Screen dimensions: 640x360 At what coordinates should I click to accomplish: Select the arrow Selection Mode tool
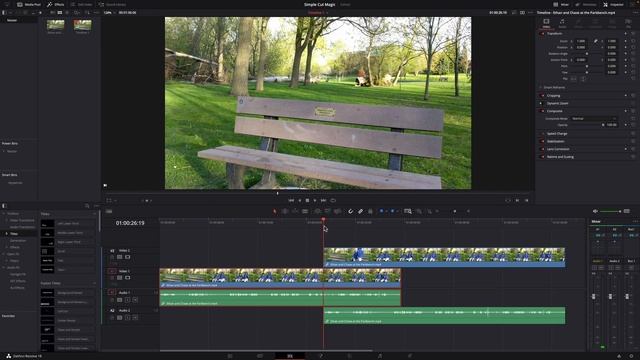pyautogui.click(x=275, y=211)
